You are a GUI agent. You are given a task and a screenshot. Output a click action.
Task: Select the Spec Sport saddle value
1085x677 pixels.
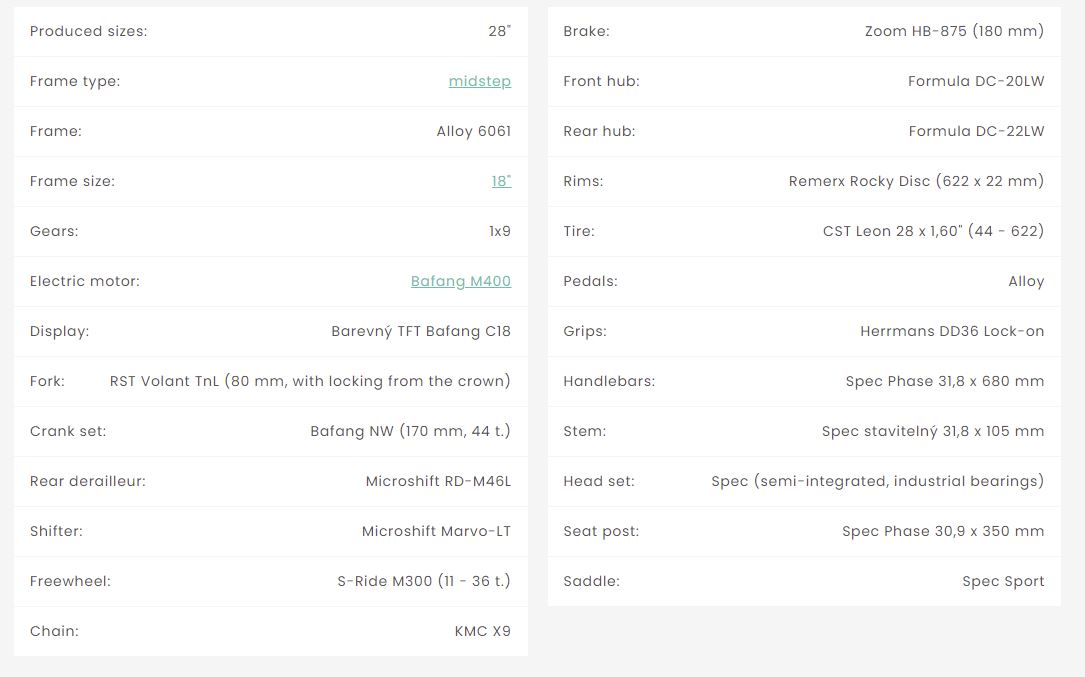coord(1003,581)
